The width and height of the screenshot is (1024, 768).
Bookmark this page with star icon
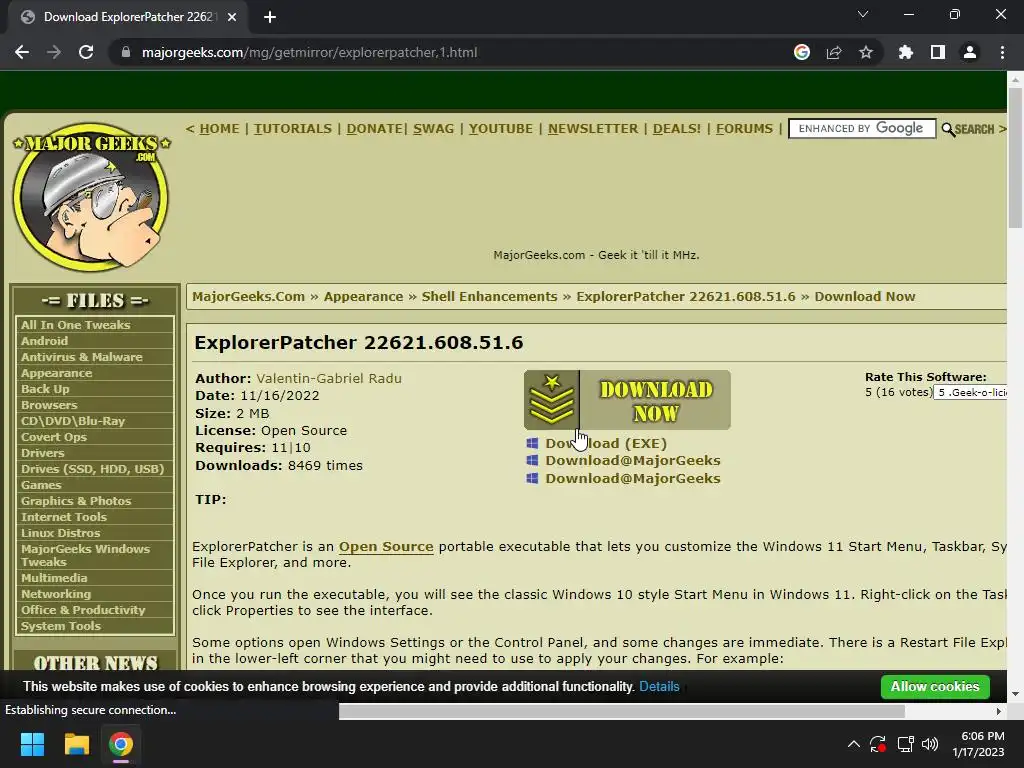(x=866, y=52)
